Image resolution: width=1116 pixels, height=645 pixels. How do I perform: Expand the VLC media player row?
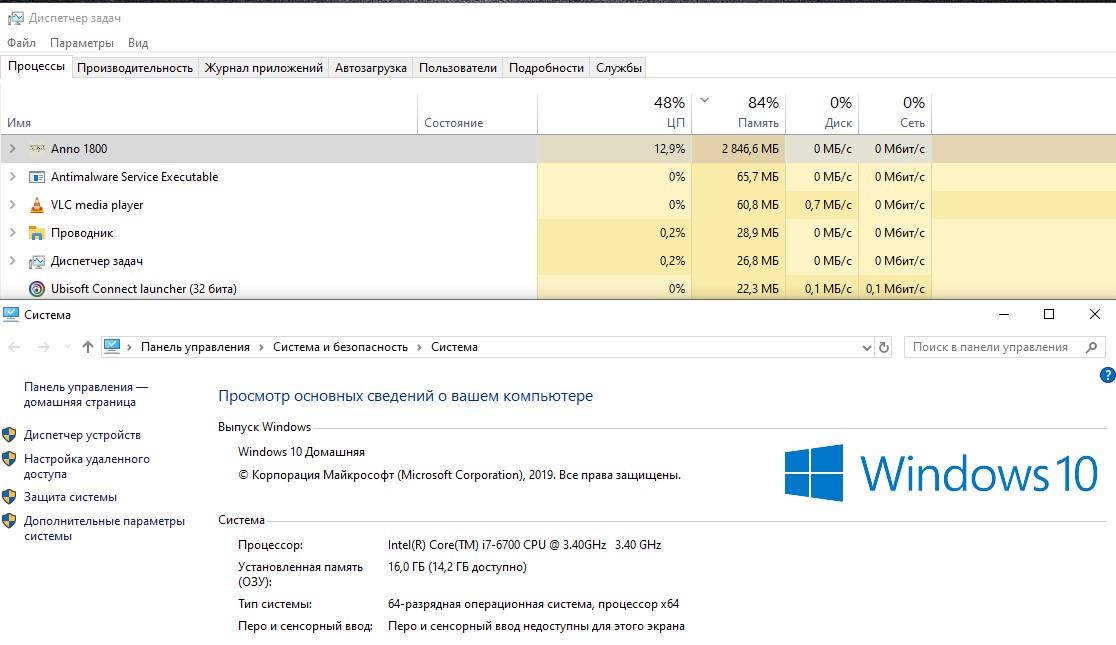[12, 205]
